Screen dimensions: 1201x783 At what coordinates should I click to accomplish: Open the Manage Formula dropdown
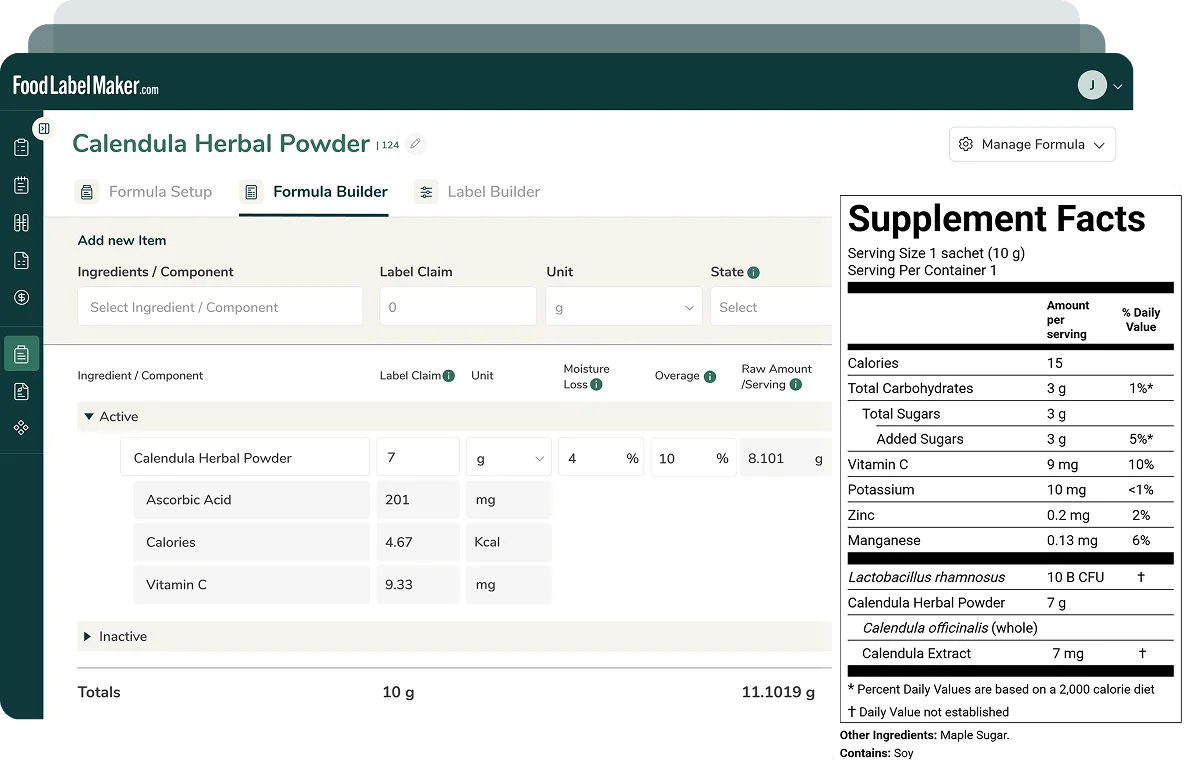coord(1032,144)
